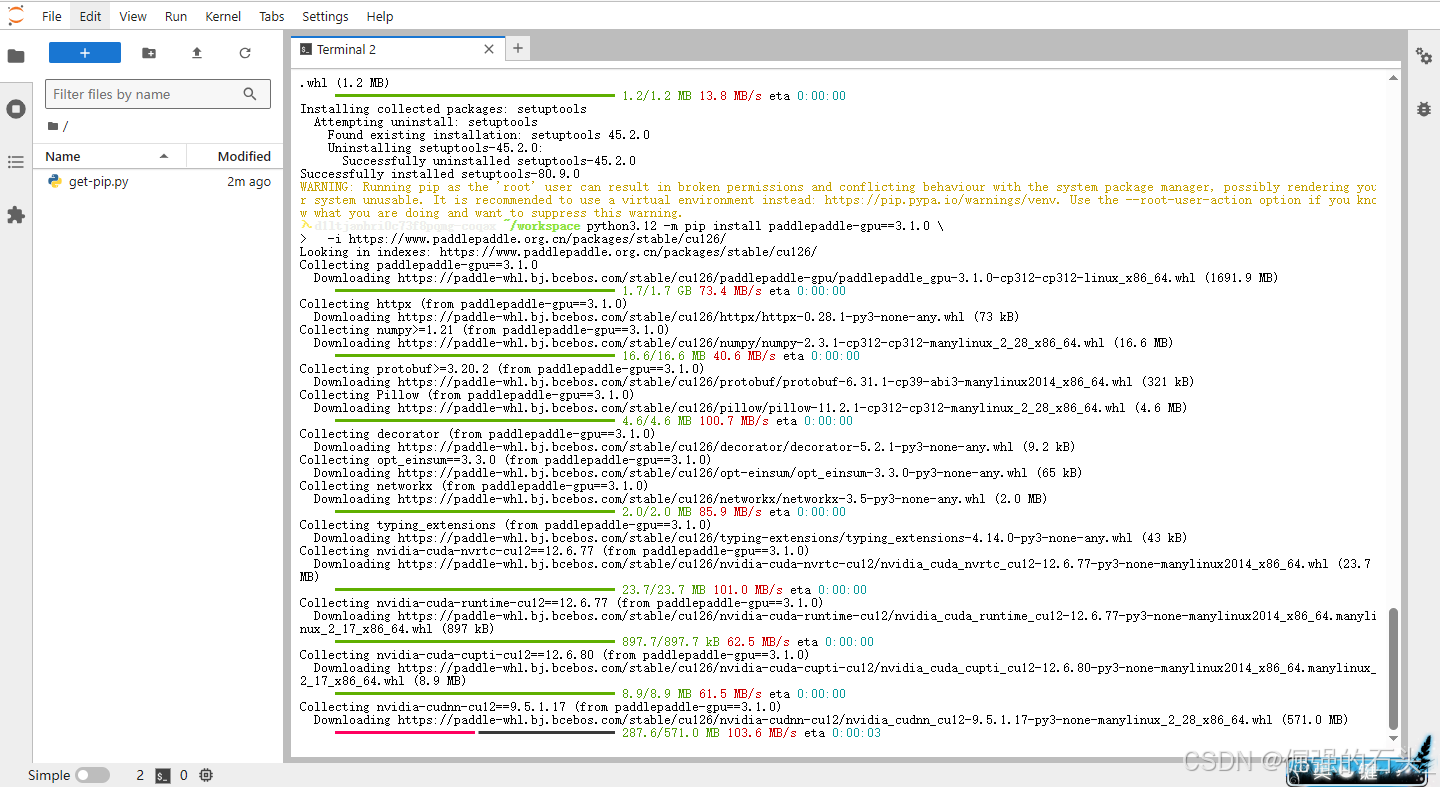
Task: Click the blue new launcher button
Action: (x=85, y=53)
